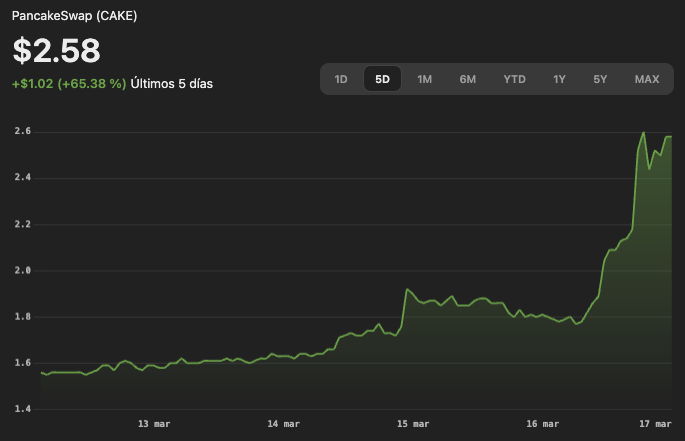Choose the YTD range option
Image resolution: width=685 pixels, height=441 pixels.
[514, 79]
